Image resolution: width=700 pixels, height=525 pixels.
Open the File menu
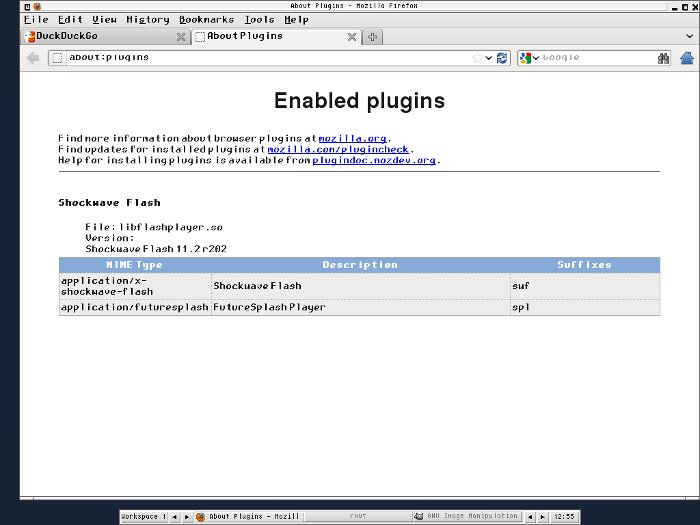(x=36, y=20)
